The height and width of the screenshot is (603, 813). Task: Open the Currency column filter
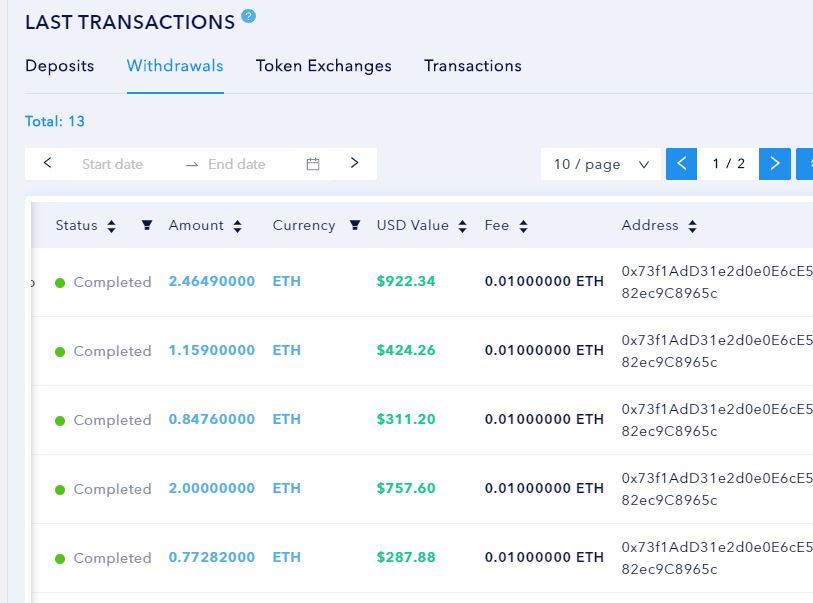pyautogui.click(x=354, y=225)
